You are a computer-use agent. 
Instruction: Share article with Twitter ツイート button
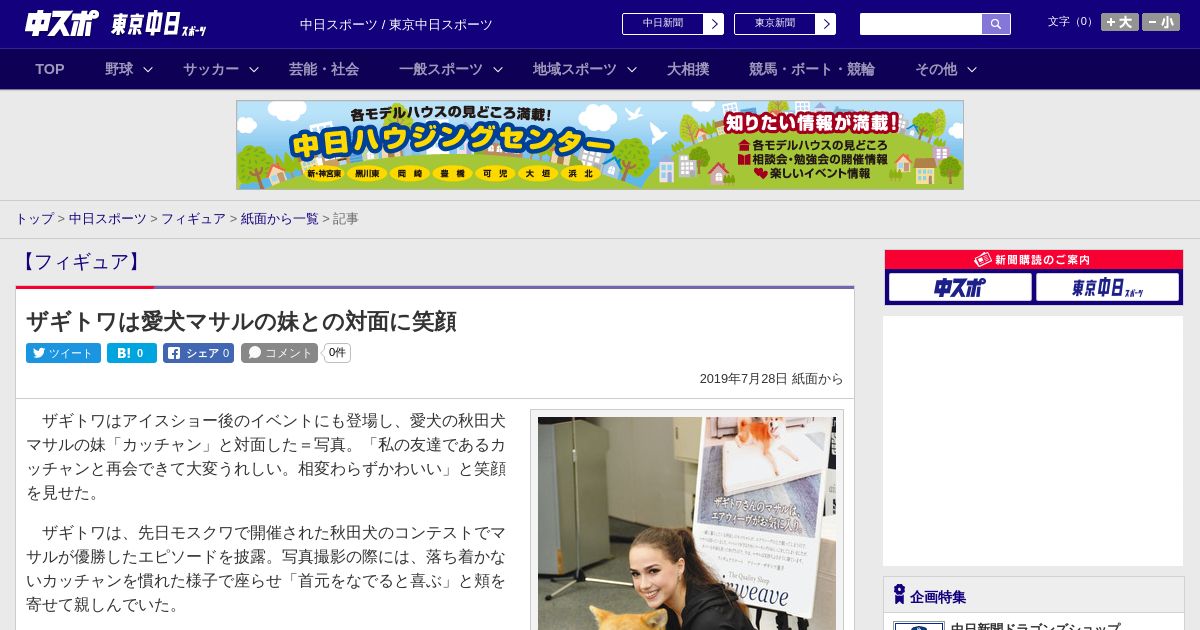pos(63,353)
